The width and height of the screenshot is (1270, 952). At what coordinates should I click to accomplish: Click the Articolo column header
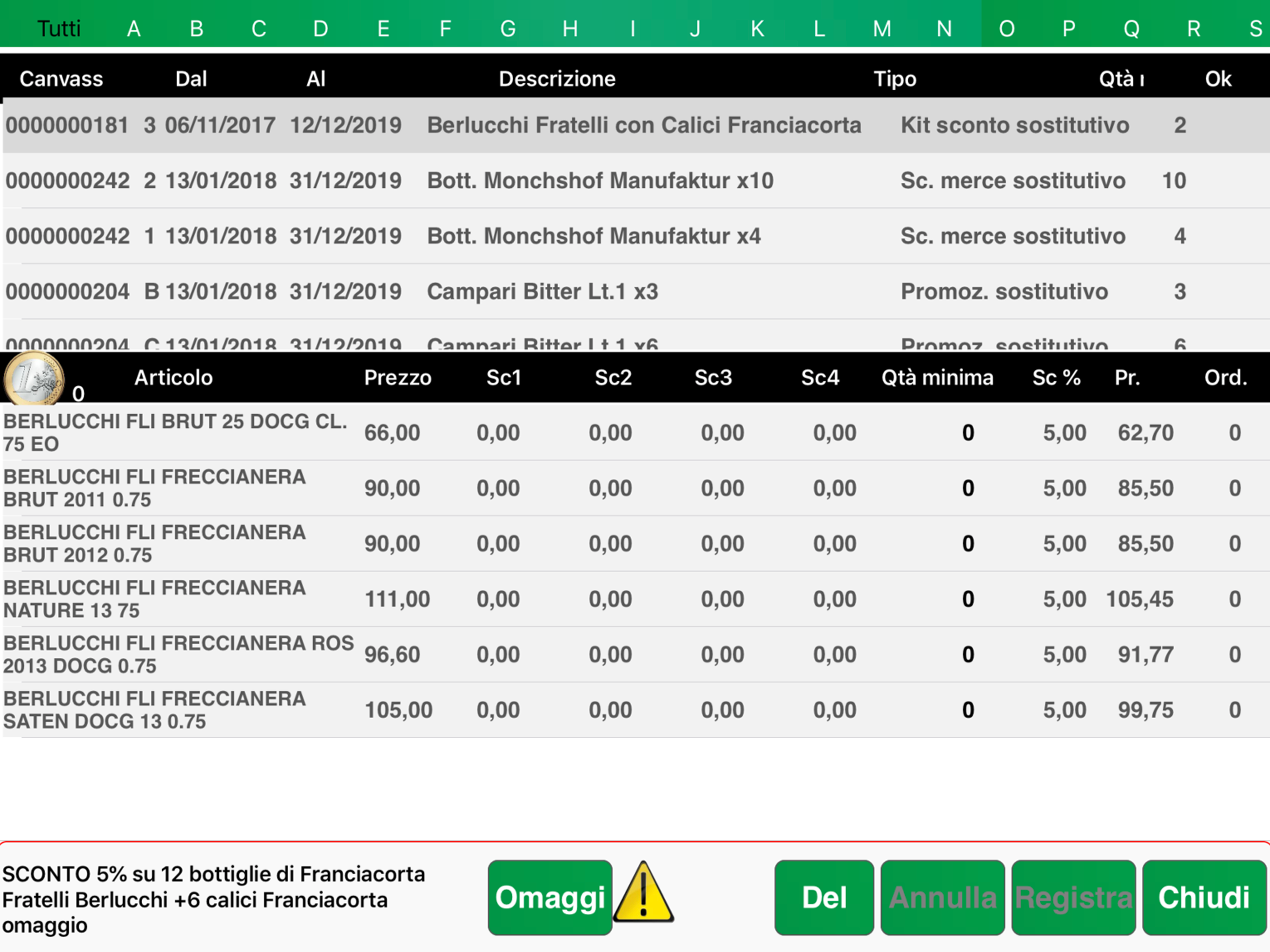(173, 377)
